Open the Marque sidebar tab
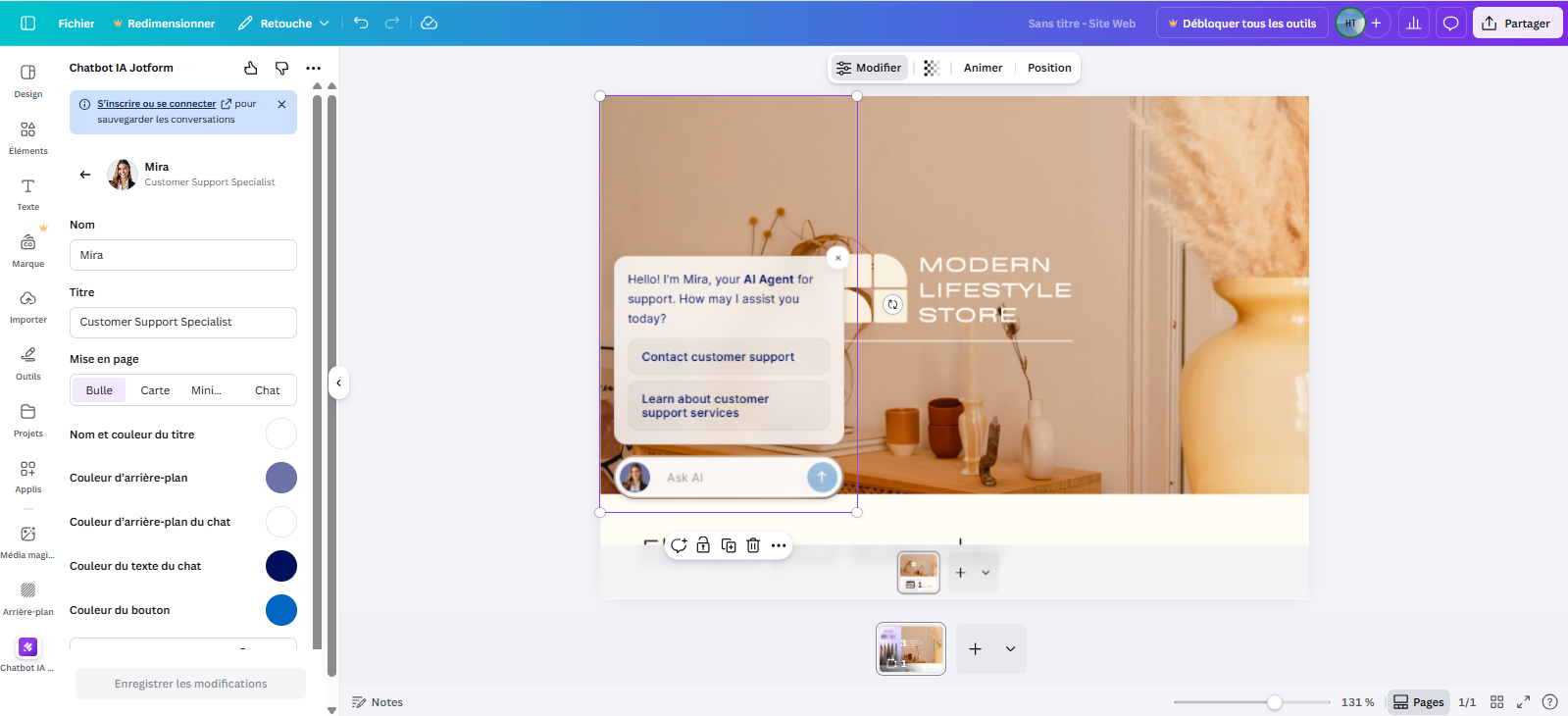The width and height of the screenshot is (1568, 716). [28, 251]
